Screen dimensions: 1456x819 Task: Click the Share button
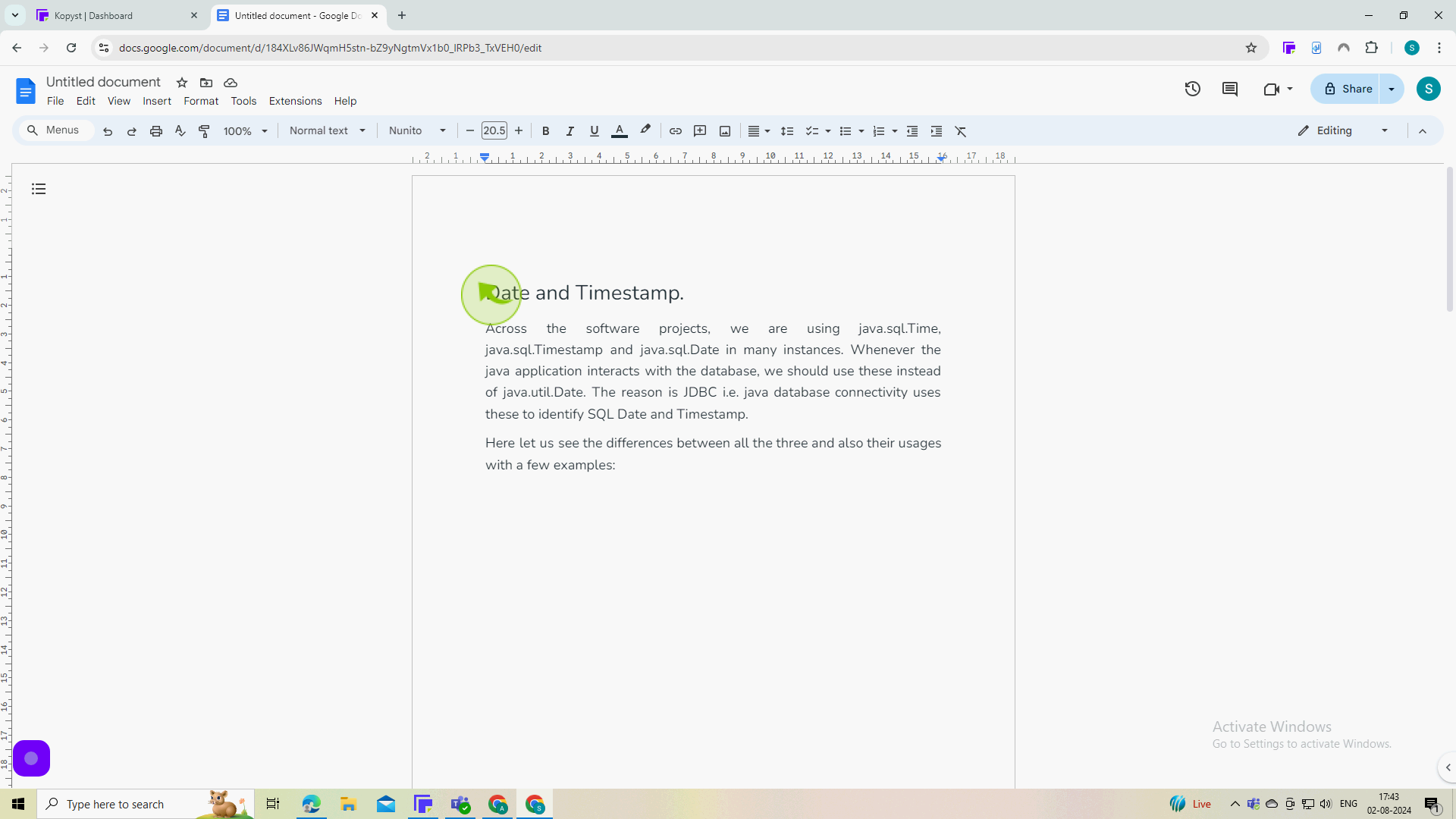[1356, 89]
